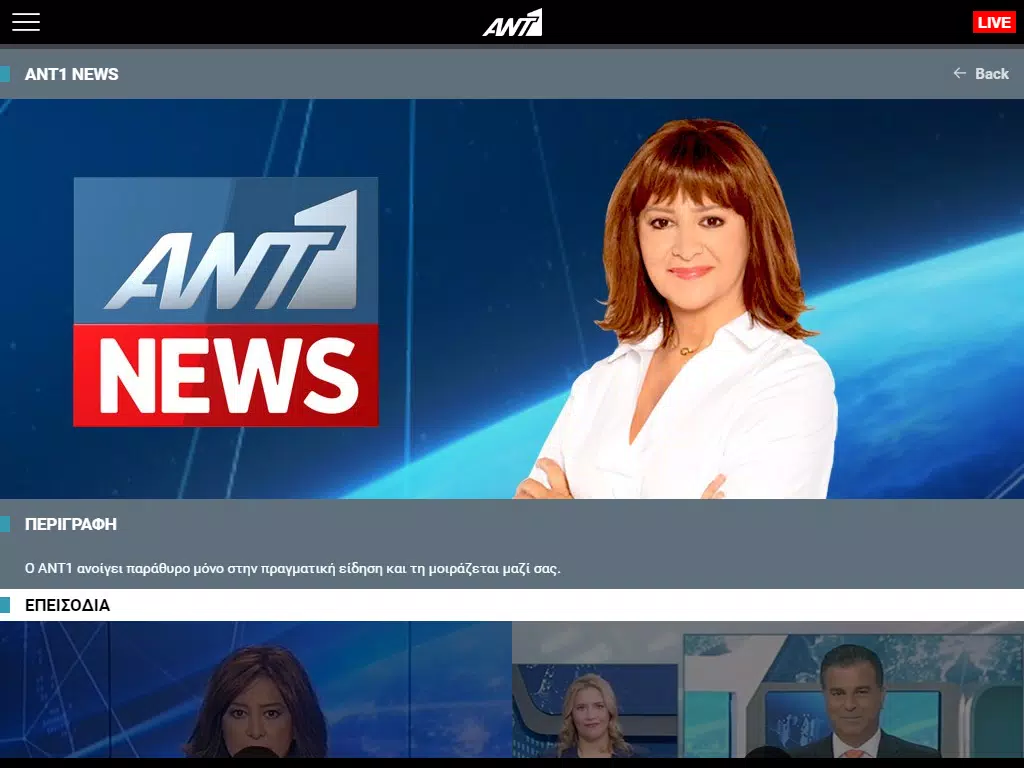Open the ANT1 News banner image
This screenshot has height=768, width=1024.
point(512,299)
